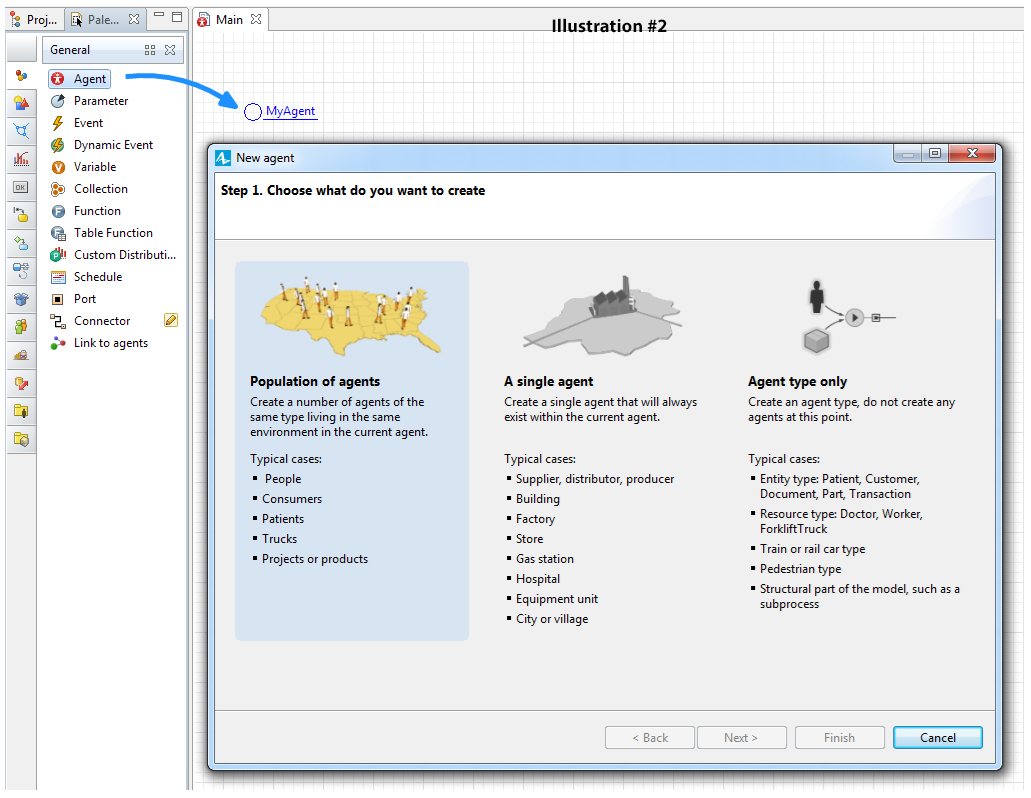Select the Schedule palette item
The width and height of the screenshot is (1031, 798).
coord(97,277)
